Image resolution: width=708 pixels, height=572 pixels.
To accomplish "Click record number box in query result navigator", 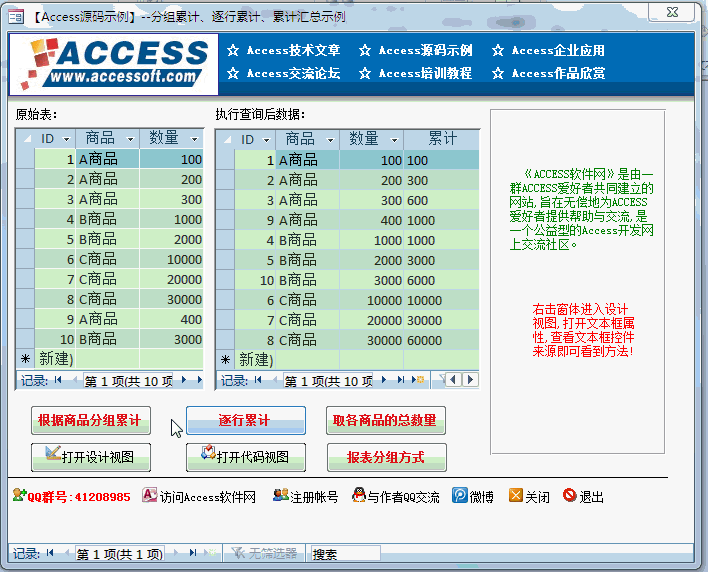I will pyautogui.click(x=328, y=381).
